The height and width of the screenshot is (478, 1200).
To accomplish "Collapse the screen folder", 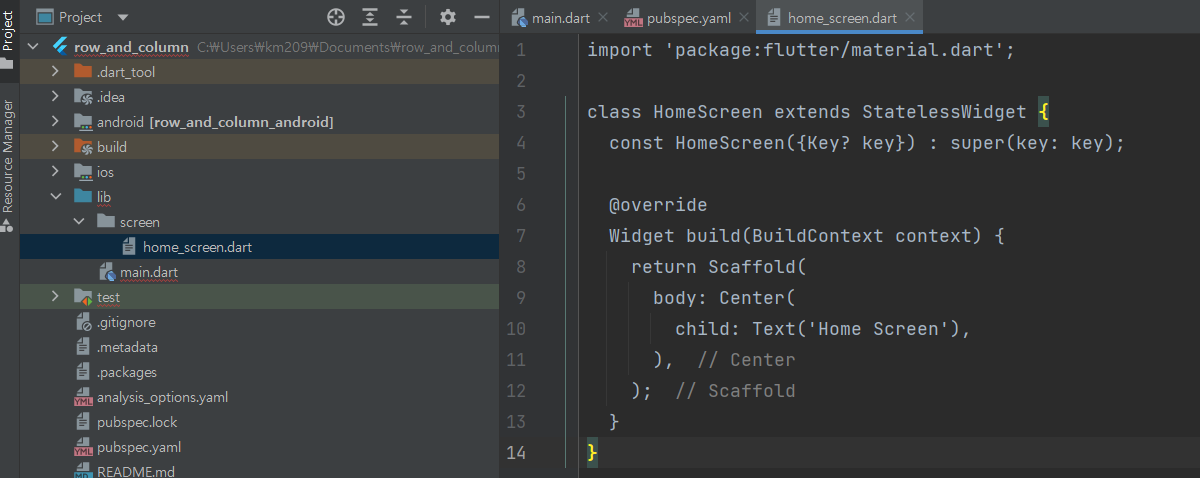I will (x=79, y=222).
